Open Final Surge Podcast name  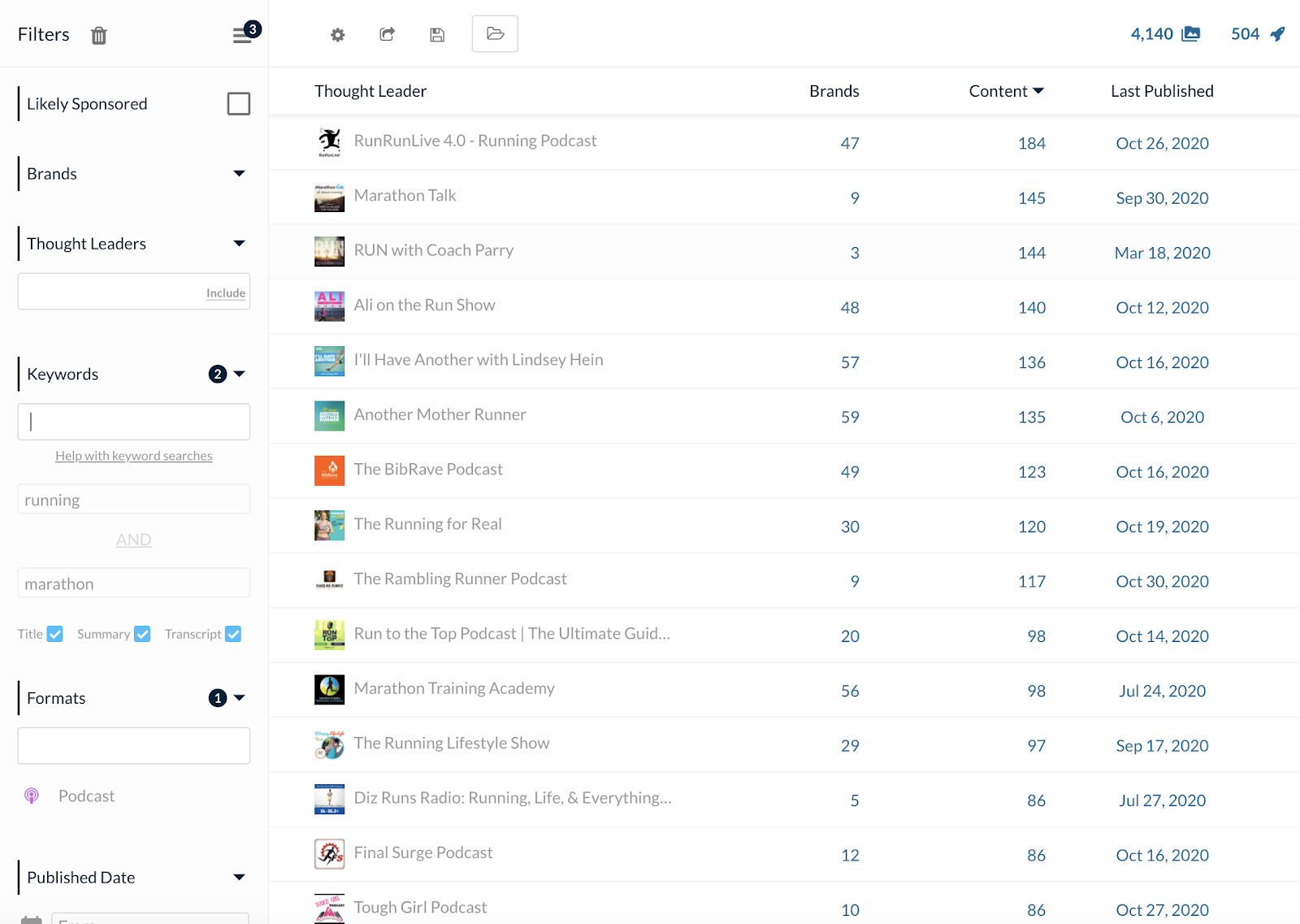(x=423, y=852)
